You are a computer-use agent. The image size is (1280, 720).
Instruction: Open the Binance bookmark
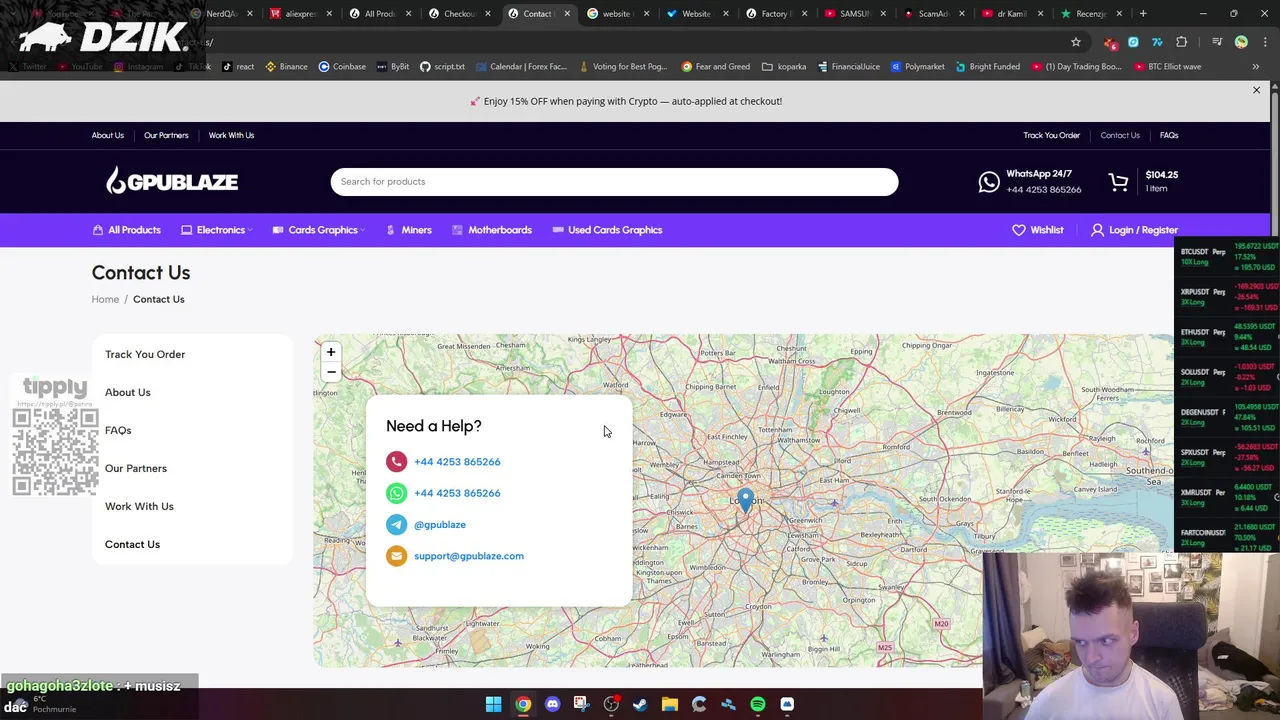(286, 67)
